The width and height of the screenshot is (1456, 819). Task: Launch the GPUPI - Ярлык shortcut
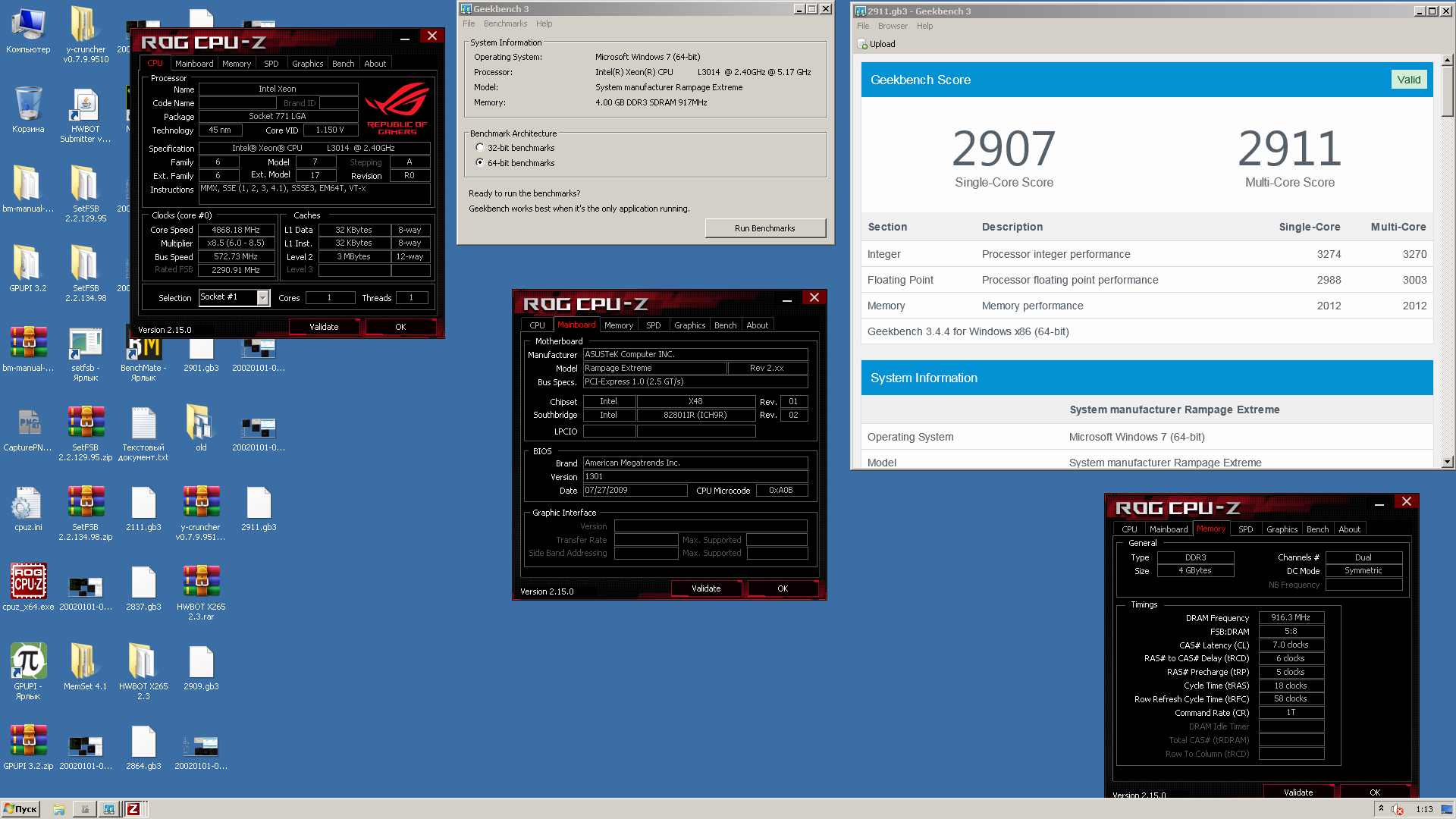[28, 671]
